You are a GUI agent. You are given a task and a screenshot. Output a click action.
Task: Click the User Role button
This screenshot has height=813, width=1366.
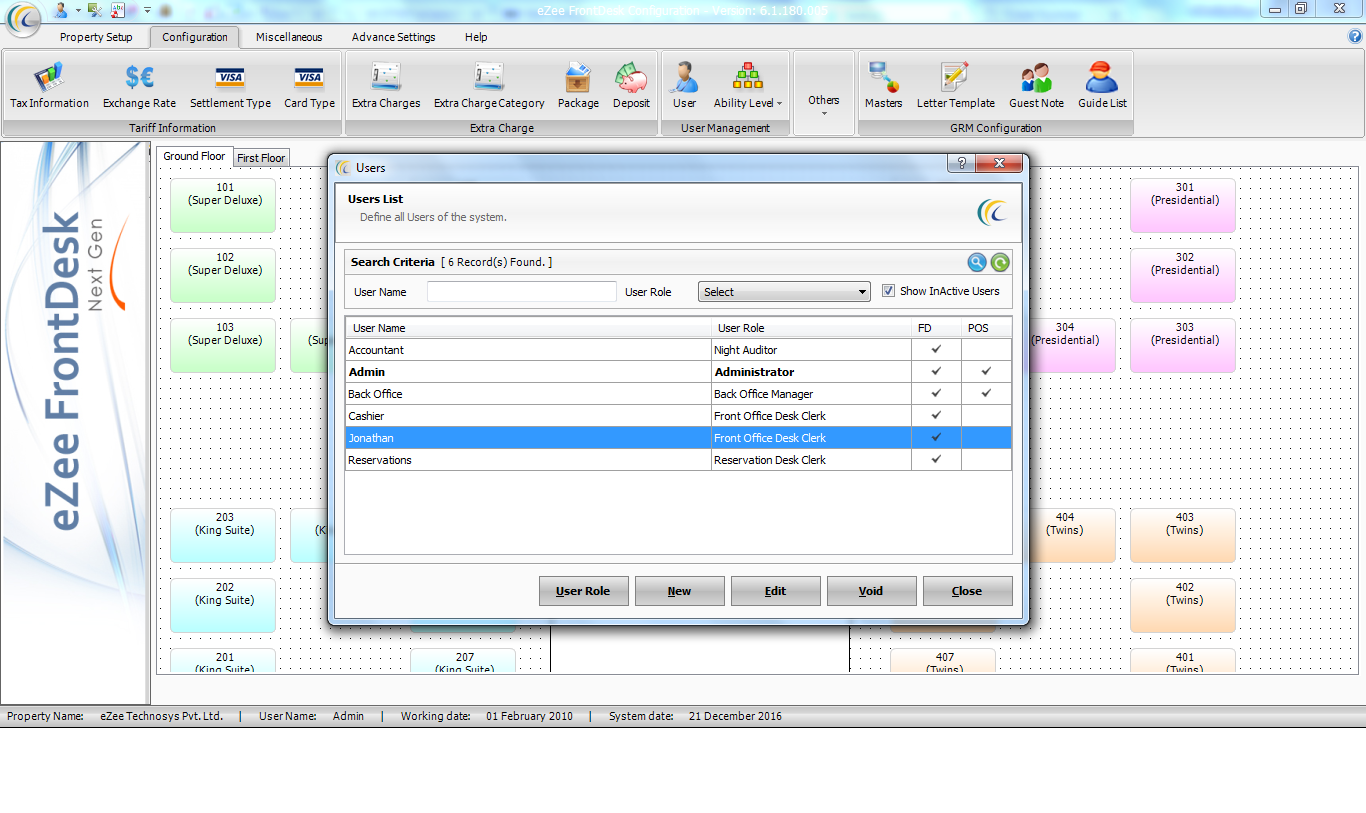(583, 591)
